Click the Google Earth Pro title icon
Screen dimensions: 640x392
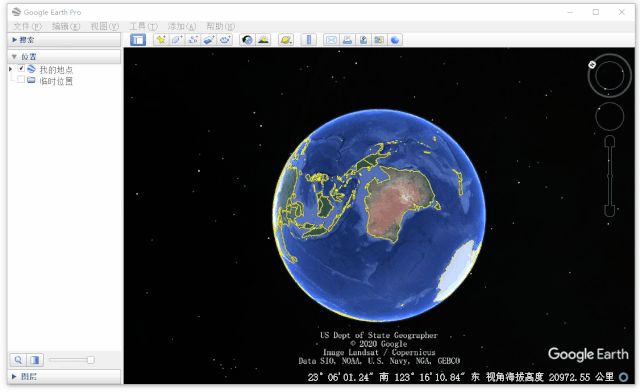(x=16, y=11)
